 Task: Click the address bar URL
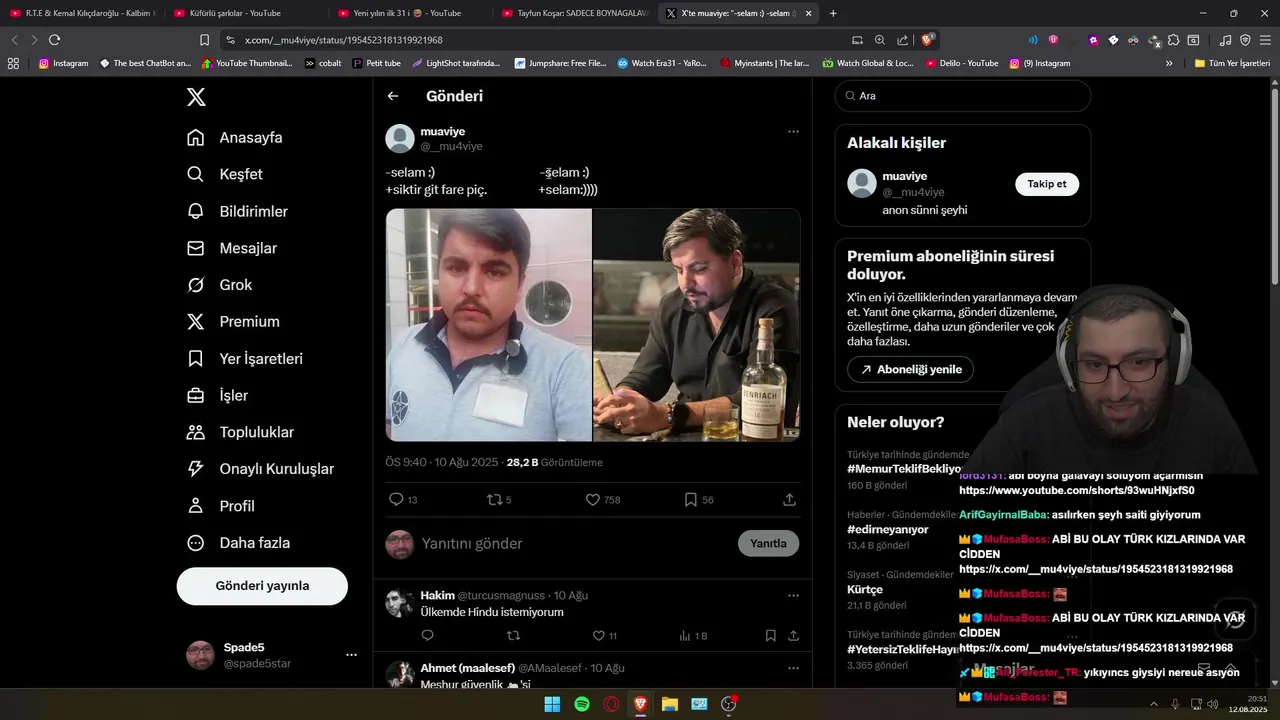click(x=344, y=40)
